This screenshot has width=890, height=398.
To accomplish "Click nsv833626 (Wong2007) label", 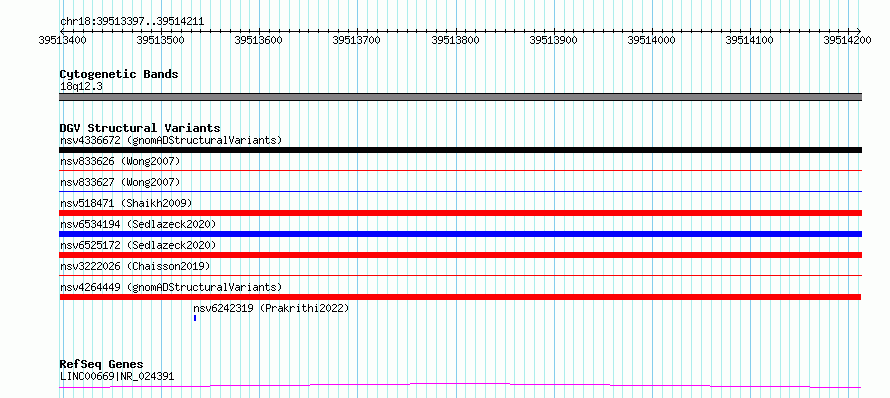I will pyautogui.click(x=120, y=162).
